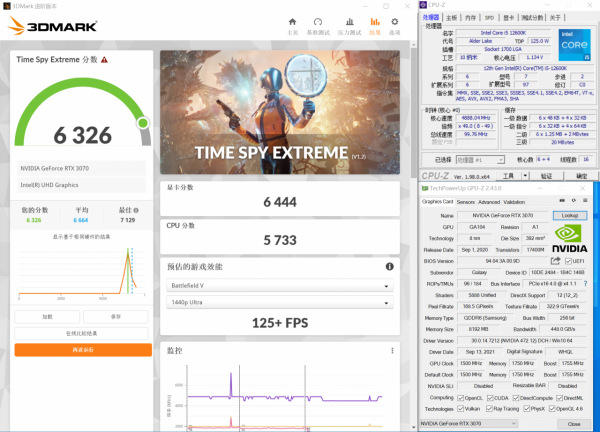Click CPU-Z 工具 (Tools) button
This screenshot has width=600, height=432.
click(509, 176)
